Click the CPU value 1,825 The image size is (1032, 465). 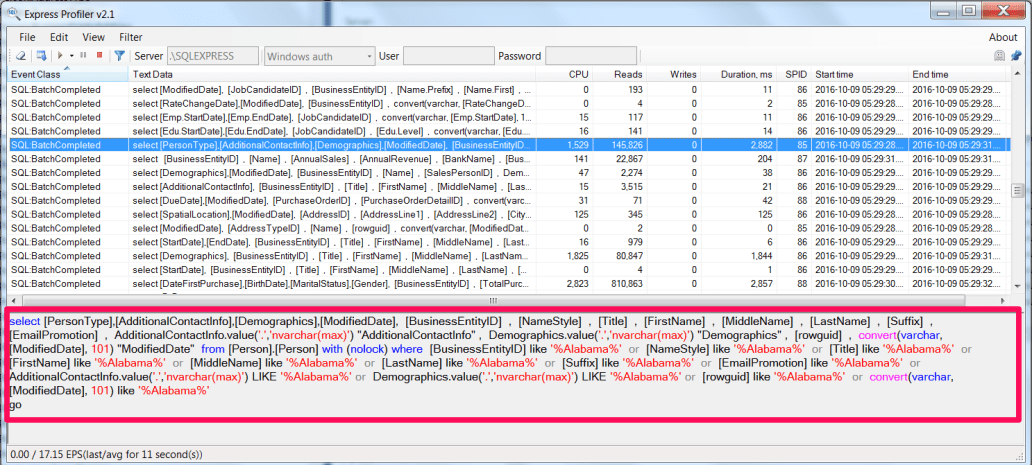[x=576, y=256]
